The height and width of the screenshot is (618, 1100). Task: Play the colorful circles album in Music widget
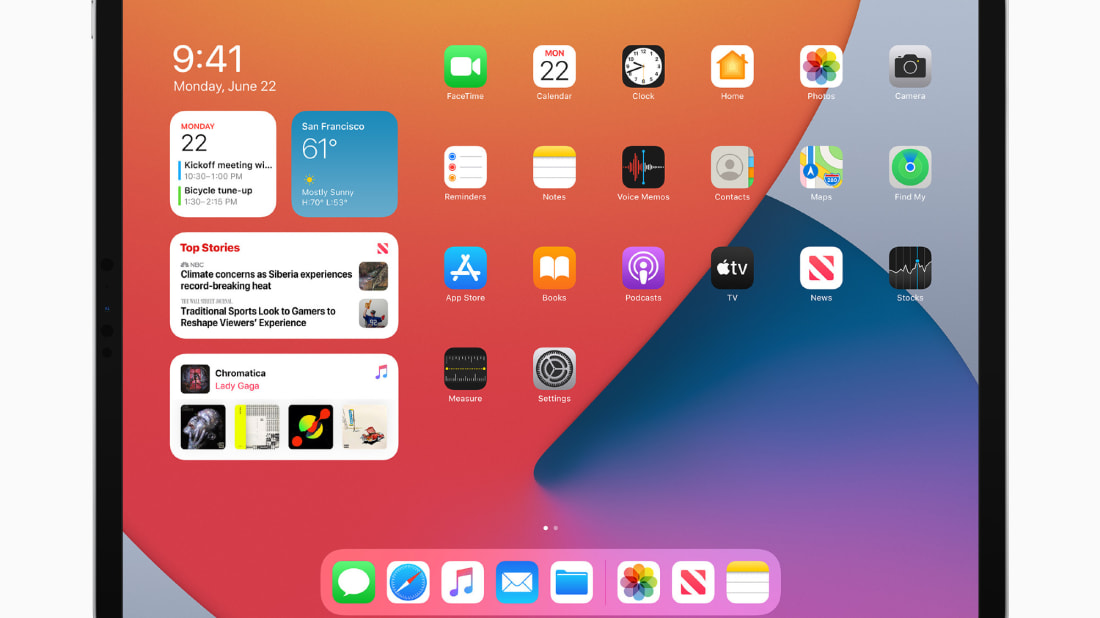[311, 426]
